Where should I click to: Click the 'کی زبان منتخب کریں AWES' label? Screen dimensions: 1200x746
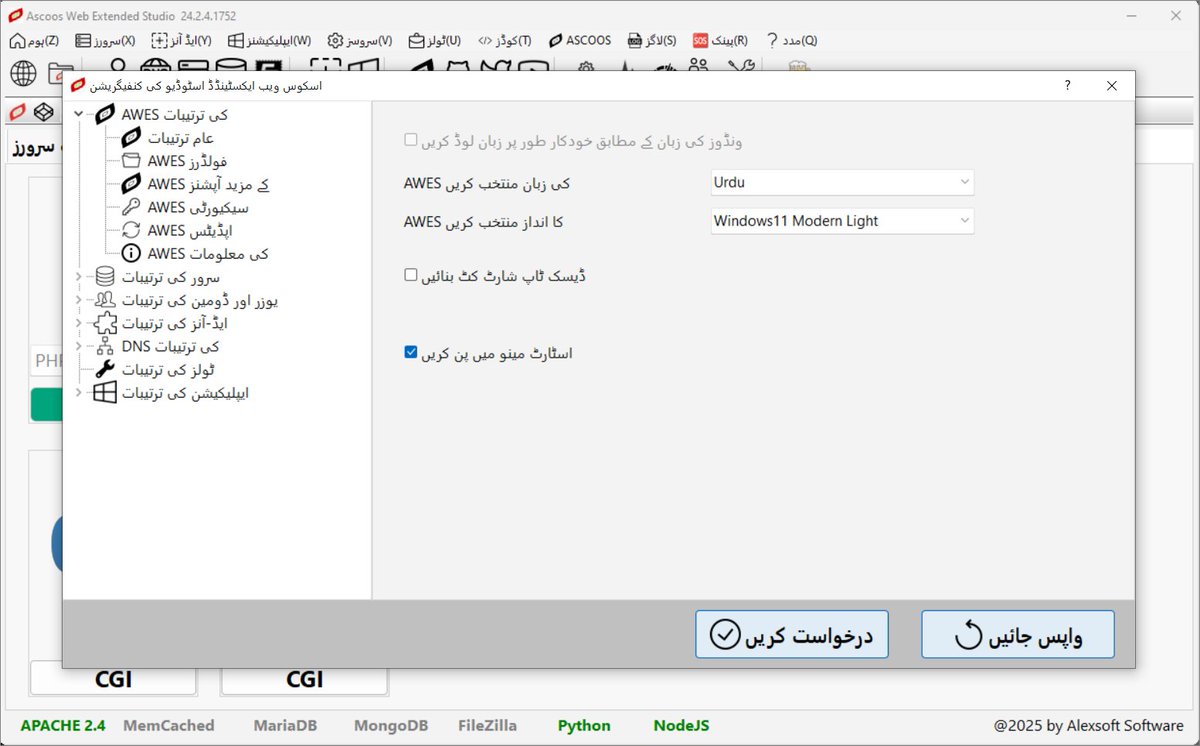click(x=487, y=184)
